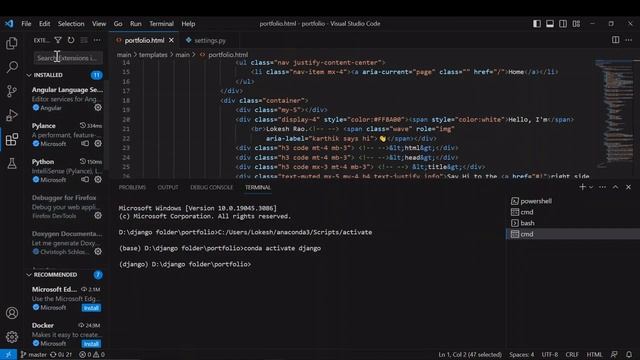Maximize the terminal panel with chevron up

(616, 187)
